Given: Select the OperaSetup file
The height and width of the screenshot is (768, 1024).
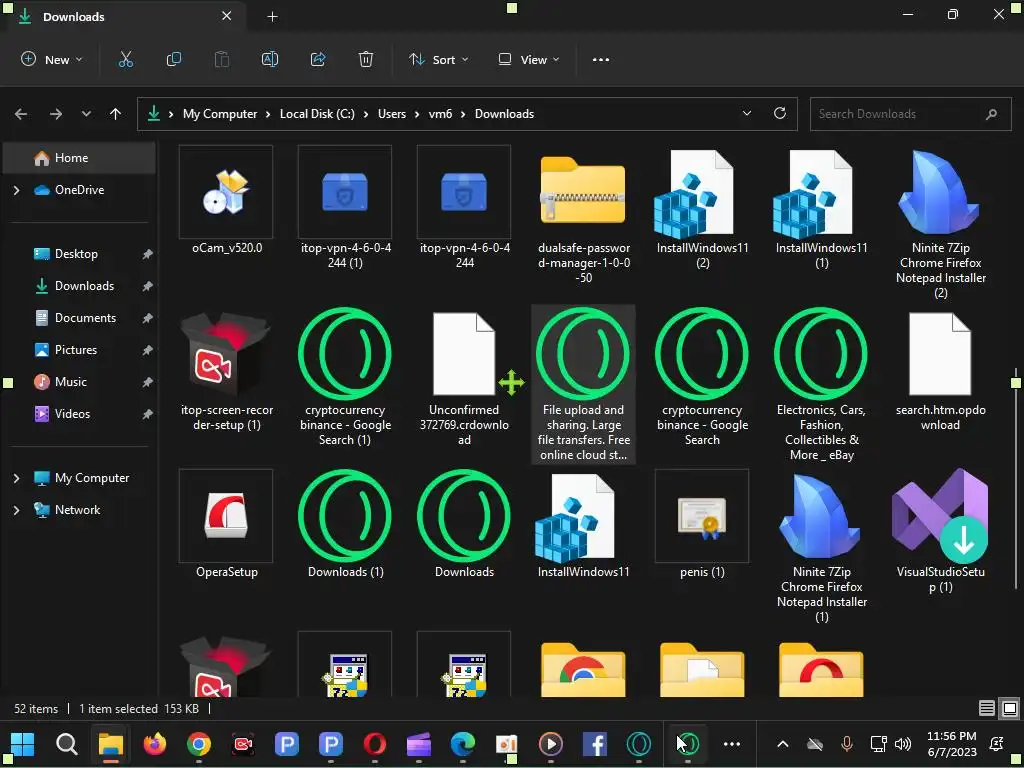Looking at the screenshot, I should [226, 524].
